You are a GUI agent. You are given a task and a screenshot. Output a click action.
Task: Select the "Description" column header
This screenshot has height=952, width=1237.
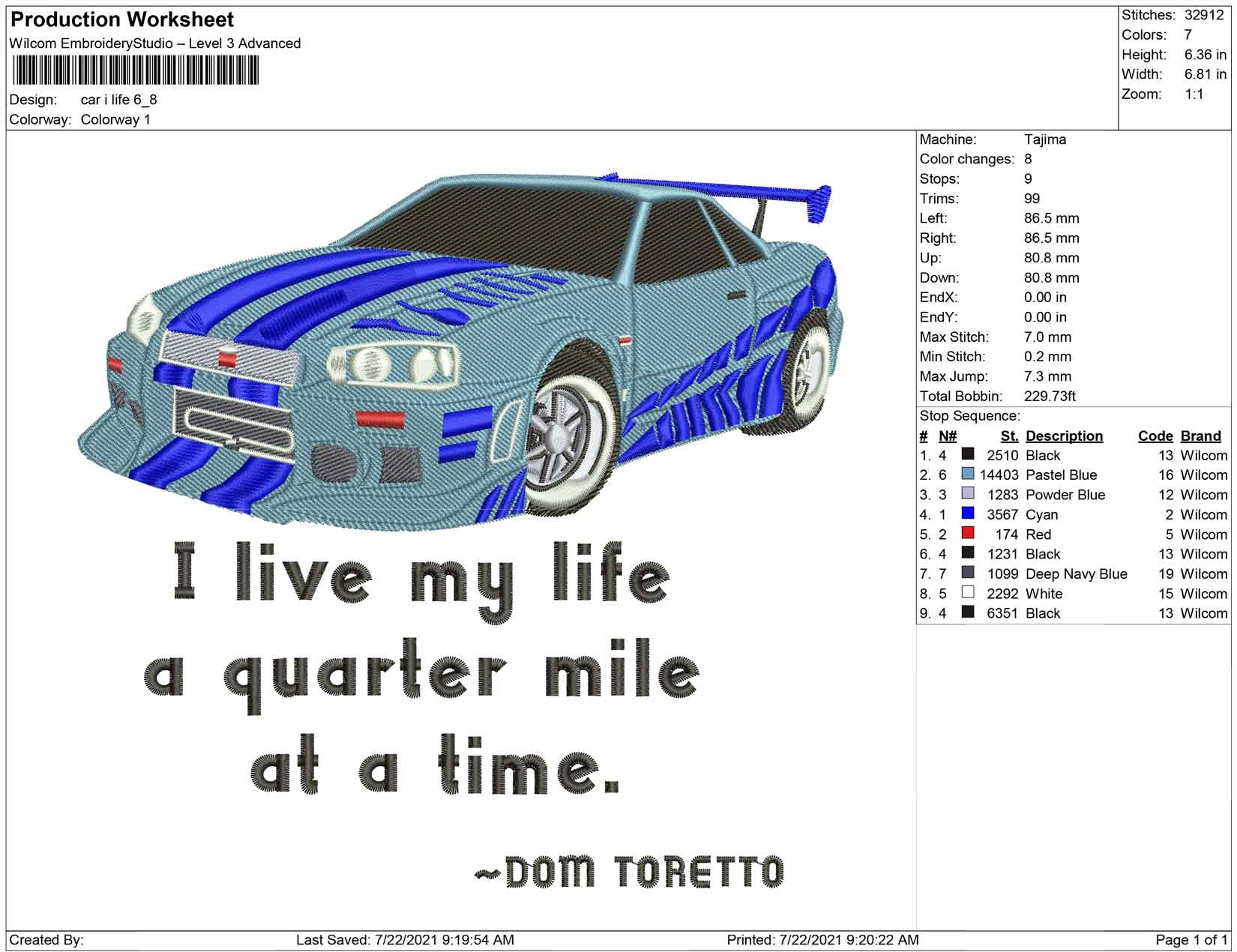tap(1065, 436)
